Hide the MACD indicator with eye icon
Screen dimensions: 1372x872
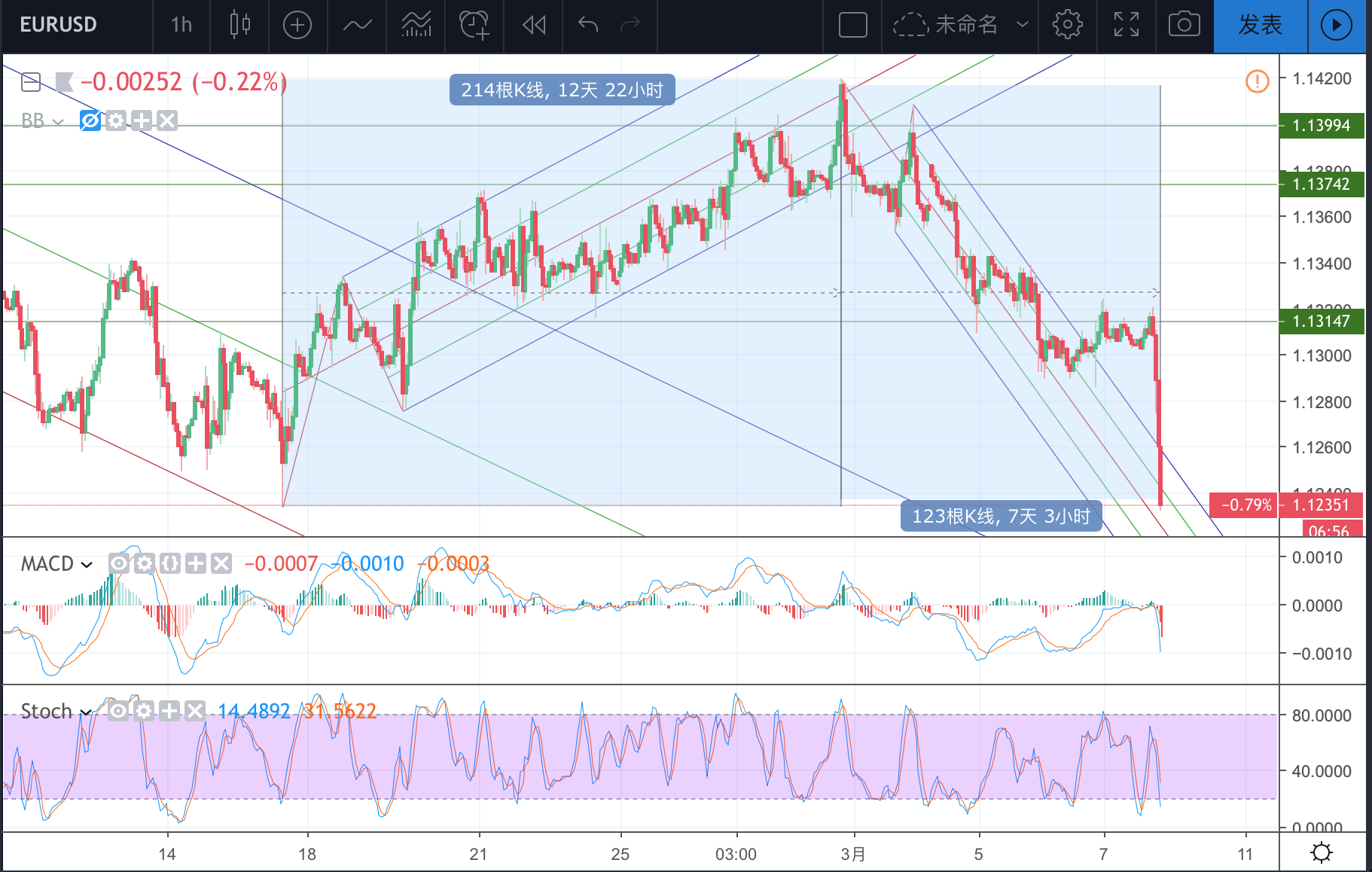(x=119, y=563)
